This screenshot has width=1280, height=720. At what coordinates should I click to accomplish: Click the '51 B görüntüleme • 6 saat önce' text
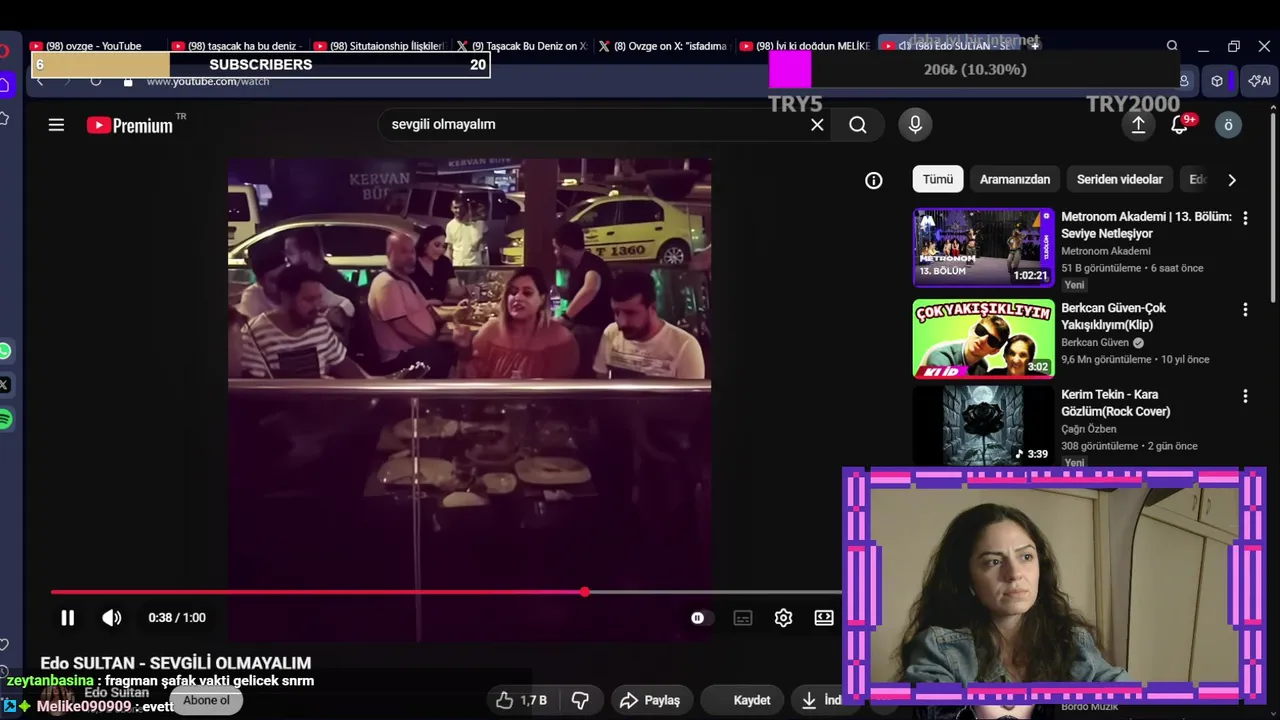pos(1132,268)
